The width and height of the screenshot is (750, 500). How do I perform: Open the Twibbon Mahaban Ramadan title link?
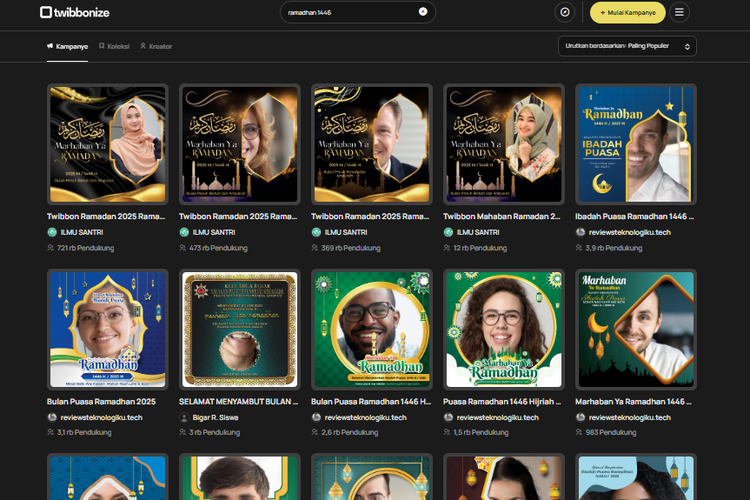[502, 216]
